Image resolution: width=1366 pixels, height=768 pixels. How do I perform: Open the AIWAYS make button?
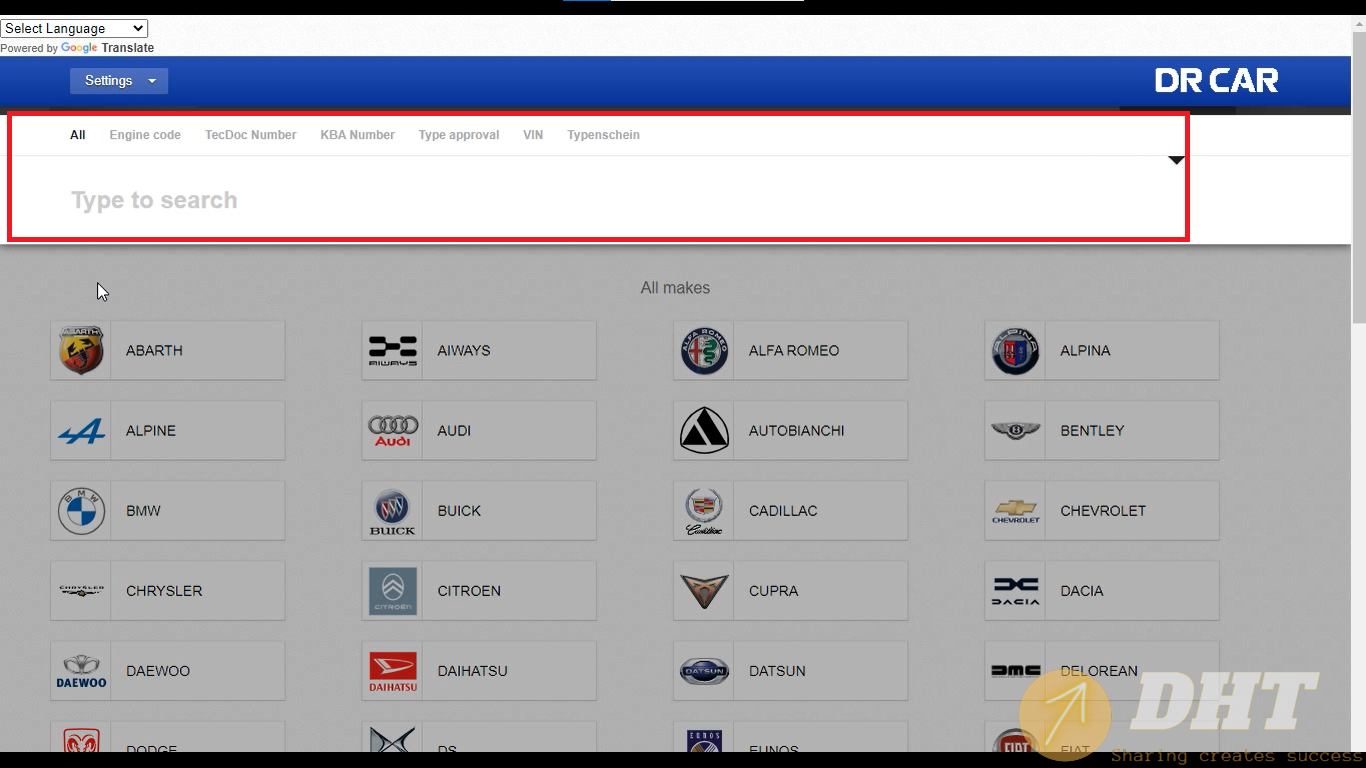[479, 350]
